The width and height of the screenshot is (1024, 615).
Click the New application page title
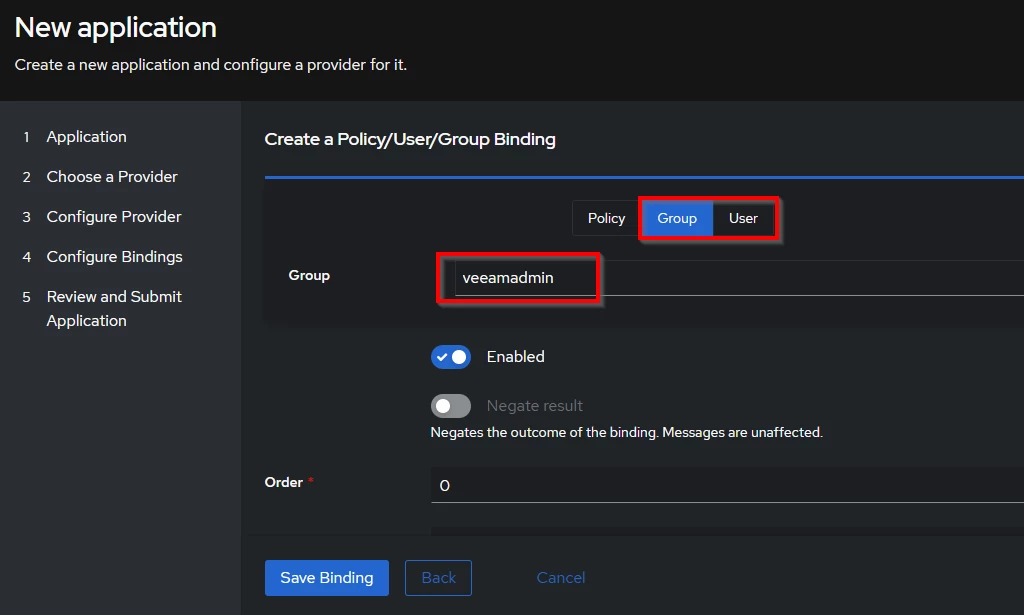[x=116, y=27]
